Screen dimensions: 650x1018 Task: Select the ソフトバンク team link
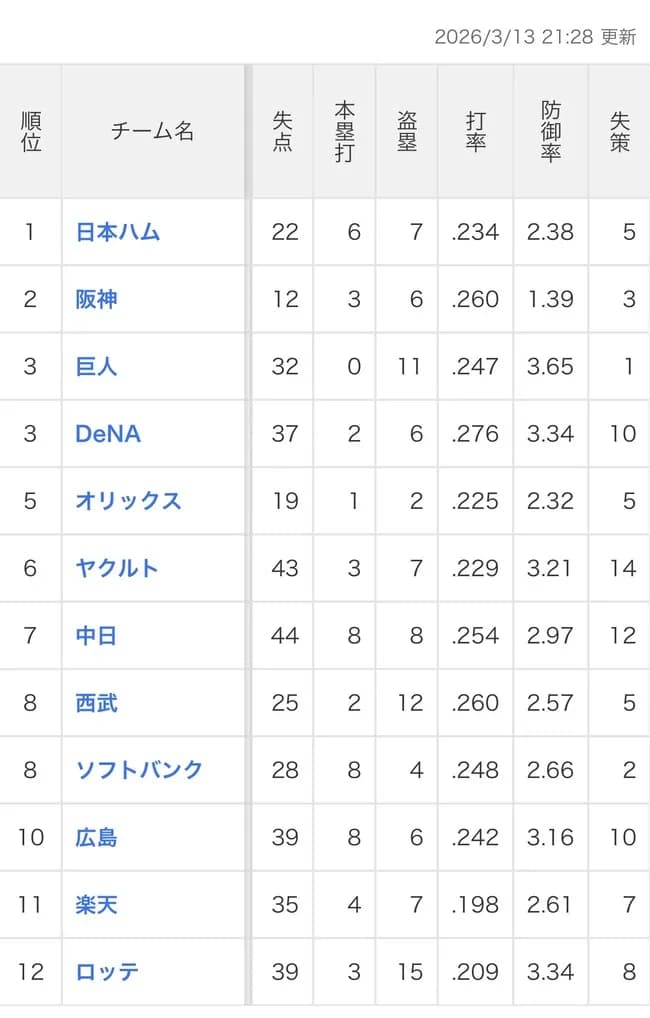(x=138, y=770)
